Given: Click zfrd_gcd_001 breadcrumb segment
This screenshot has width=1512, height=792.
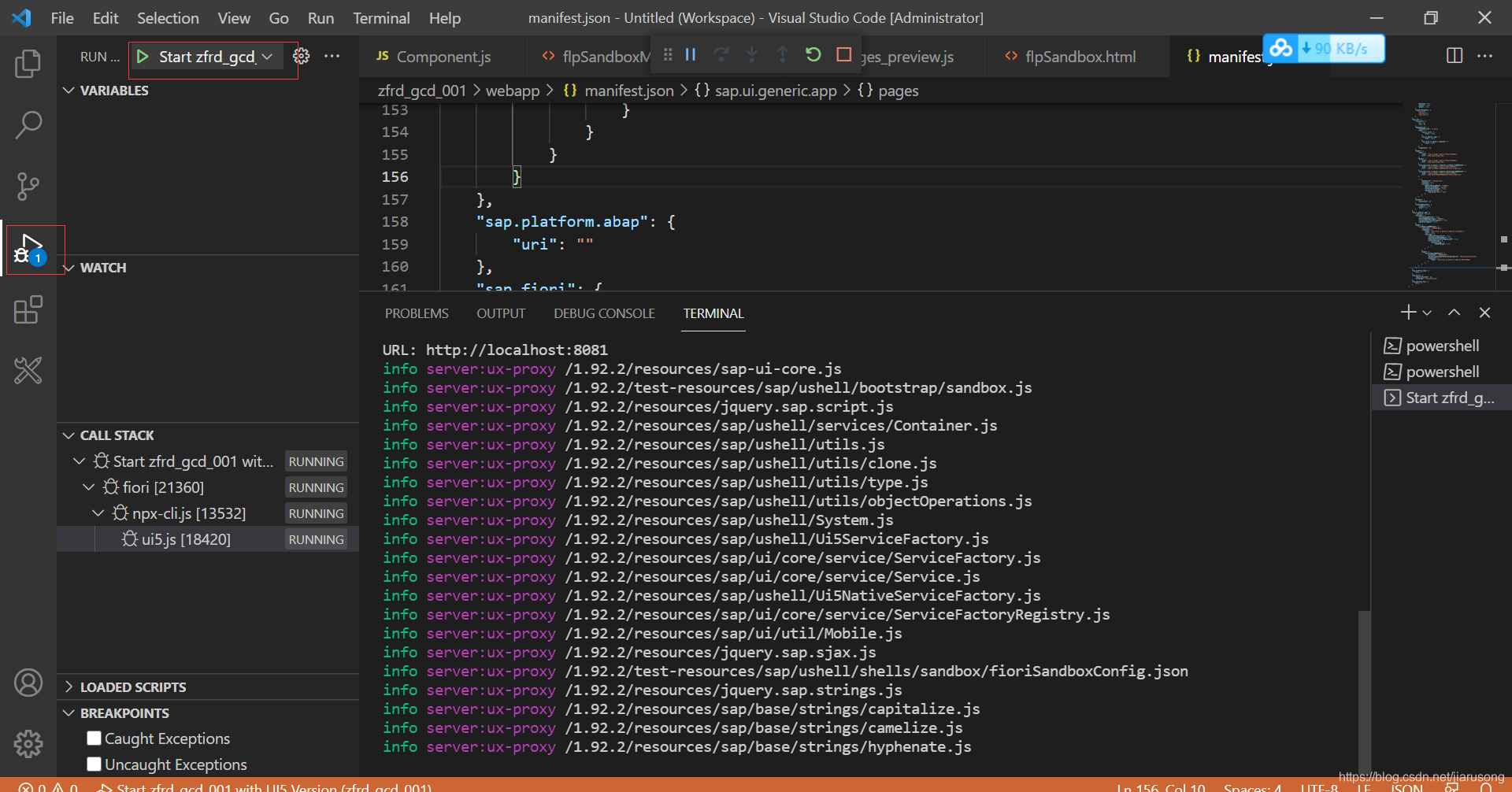Looking at the screenshot, I should (422, 91).
